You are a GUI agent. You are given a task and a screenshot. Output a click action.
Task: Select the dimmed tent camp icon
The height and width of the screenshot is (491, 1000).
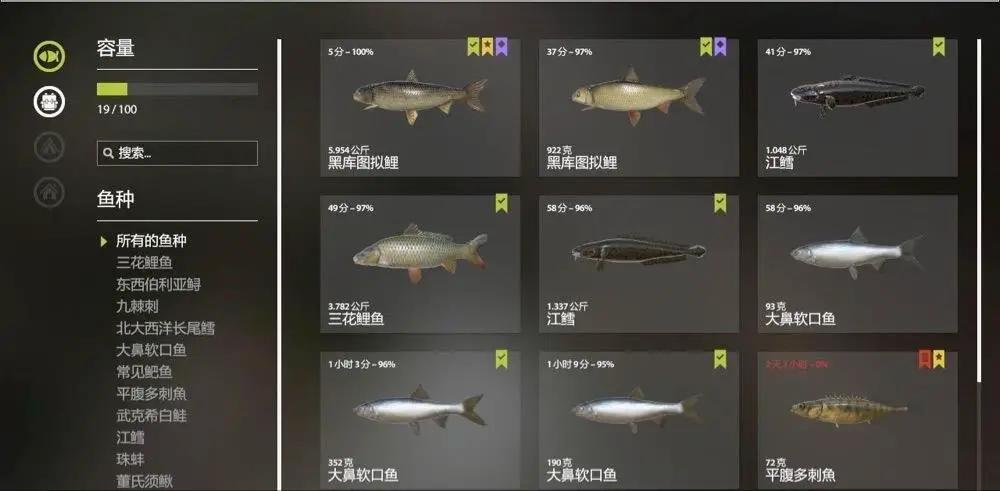click(x=49, y=147)
